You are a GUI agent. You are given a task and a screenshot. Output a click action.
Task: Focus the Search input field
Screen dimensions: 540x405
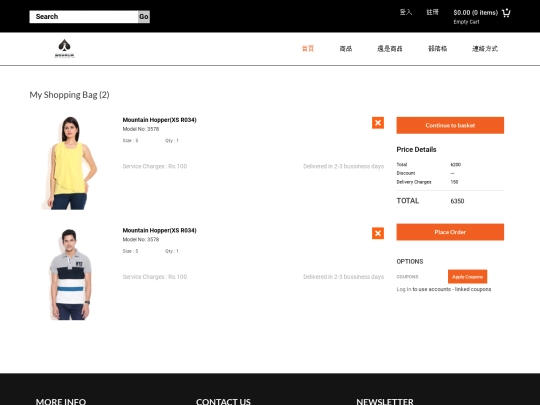pyautogui.click(x=84, y=17)
